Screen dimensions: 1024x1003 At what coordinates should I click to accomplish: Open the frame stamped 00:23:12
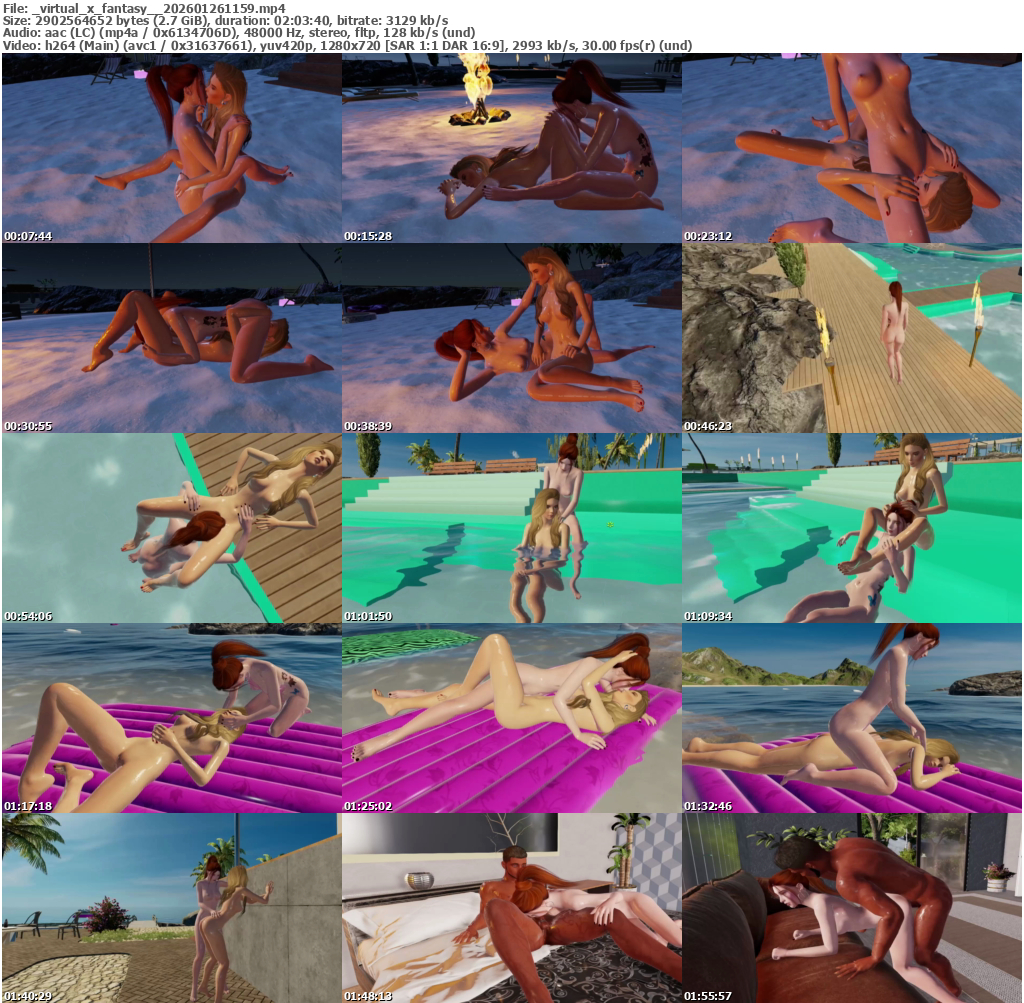point(852,148)
